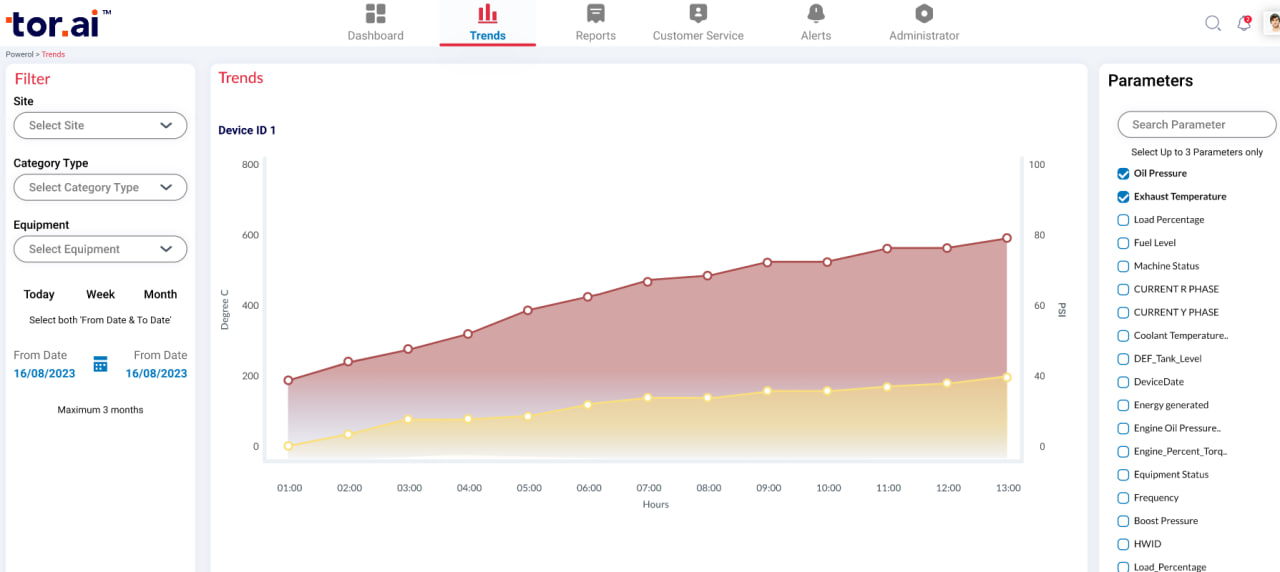
Task: Open the Customer Service tab
Action: pos(698,36)
